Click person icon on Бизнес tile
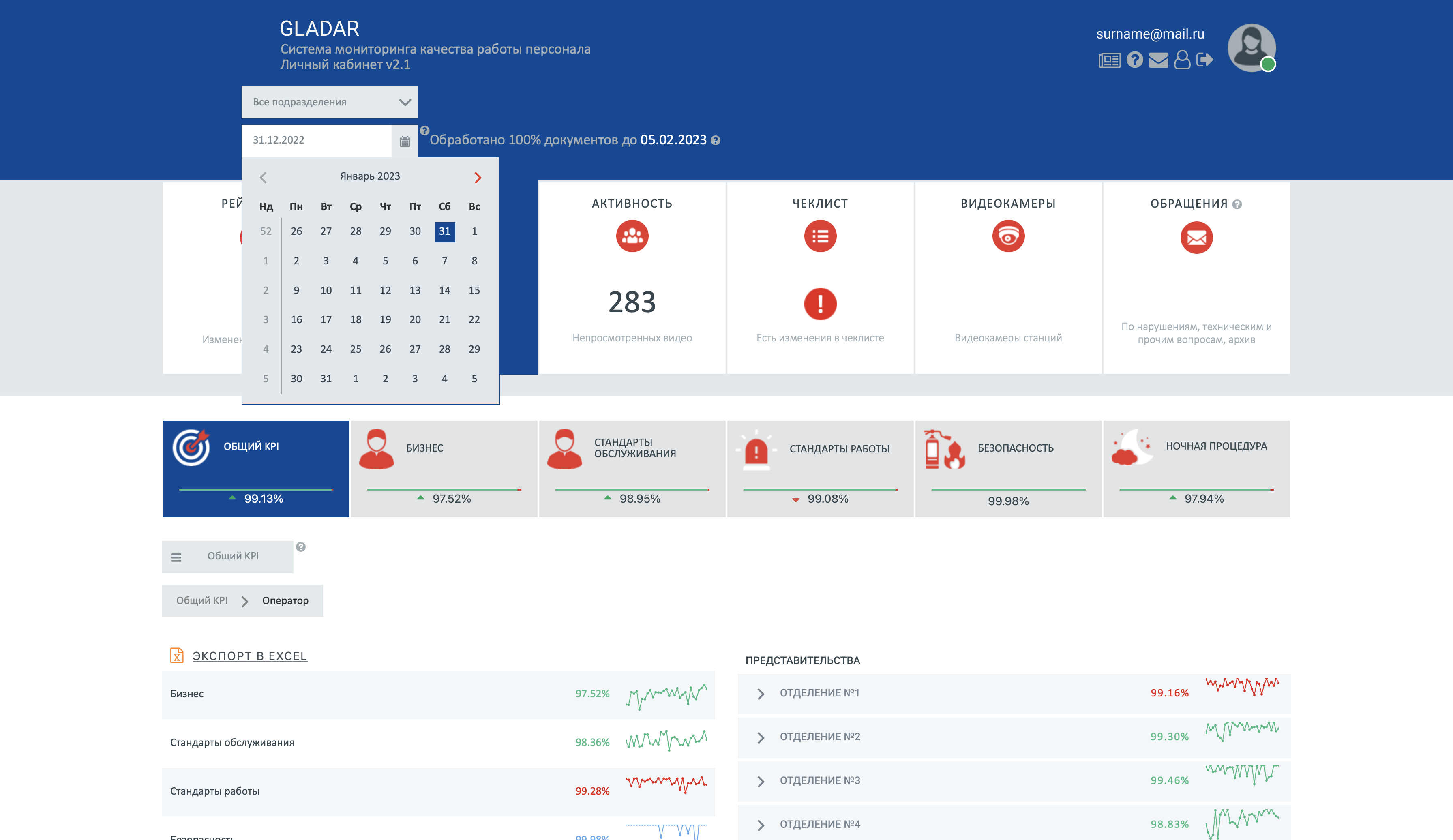Image resolution: width=1453 pixels, height=840 pixels. pos(377,448)
